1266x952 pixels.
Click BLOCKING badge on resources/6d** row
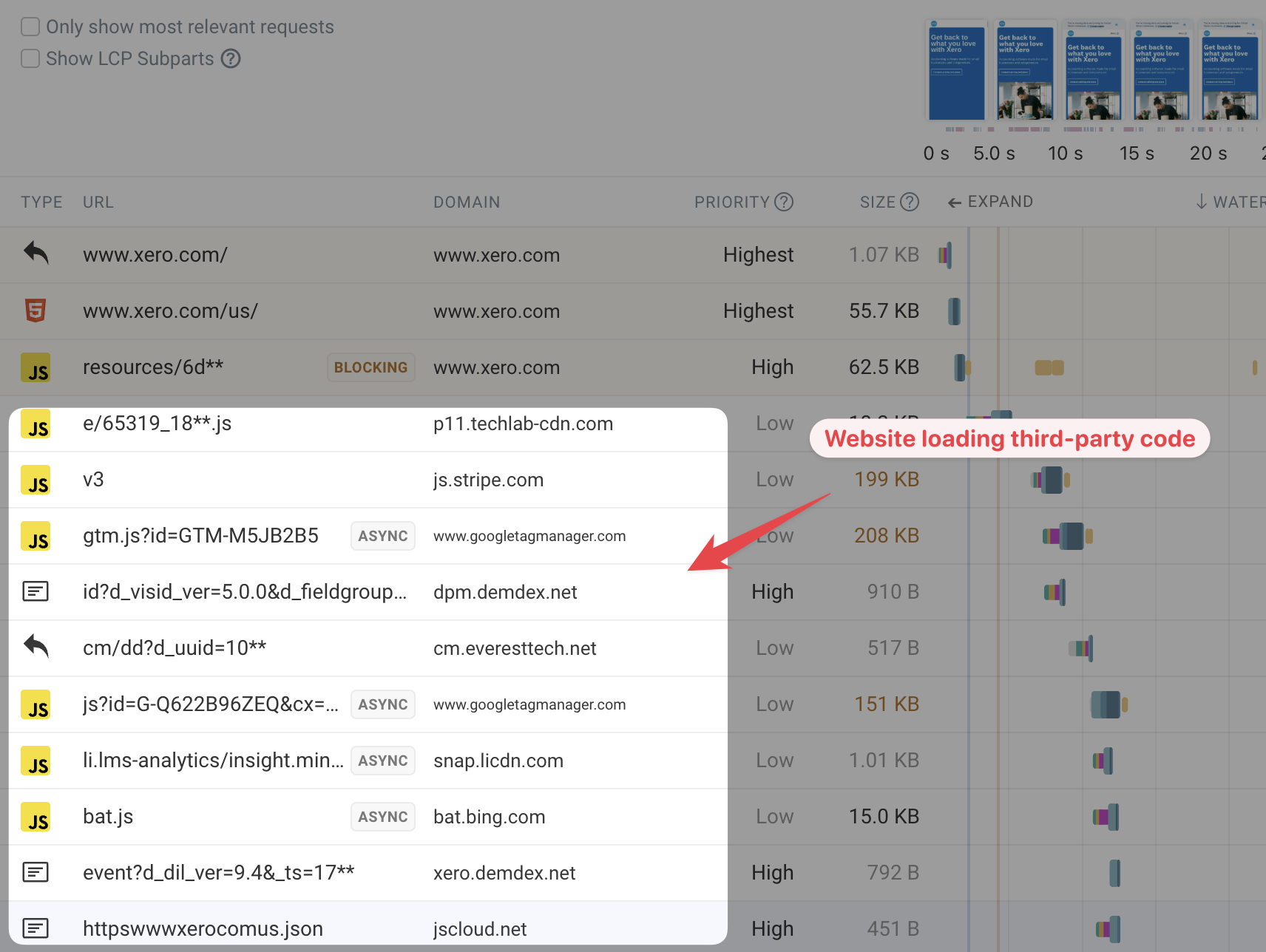click(x=371, y=367)
